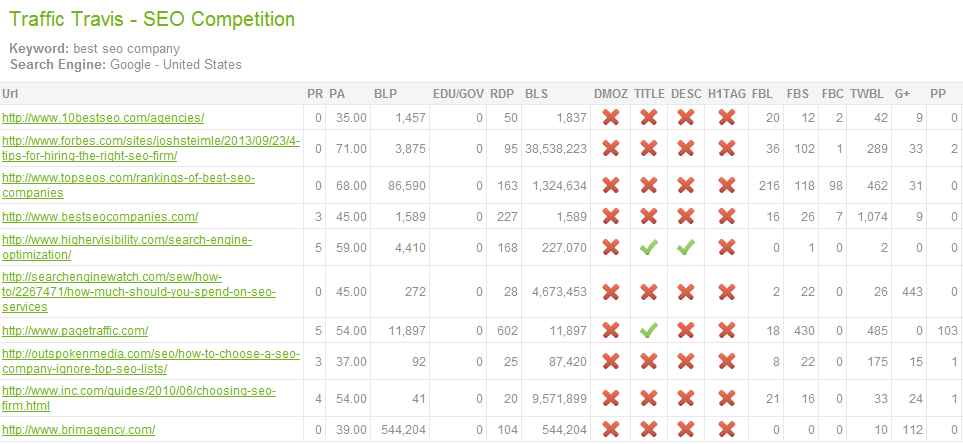Screen dimensions: 963x444
Task: Select the BLS value 9,571,899
Action: coord(559,399)
